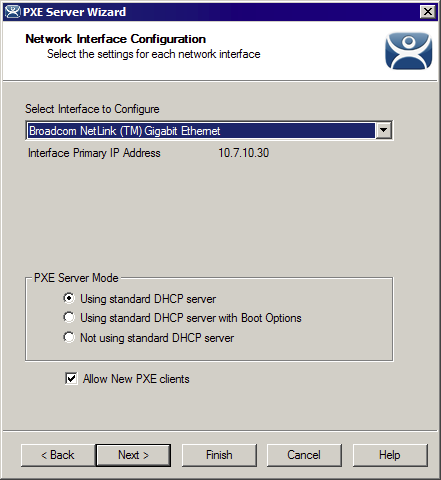Click the Finish button
The width and height of the screenshot is (441, 480).
219,455
